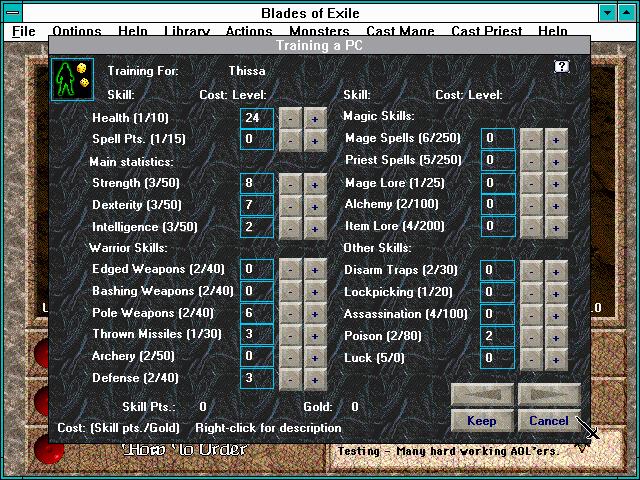Increase Mage Lore skill
This screenshot has height=480, width=640.
click(x=556, y=184)
